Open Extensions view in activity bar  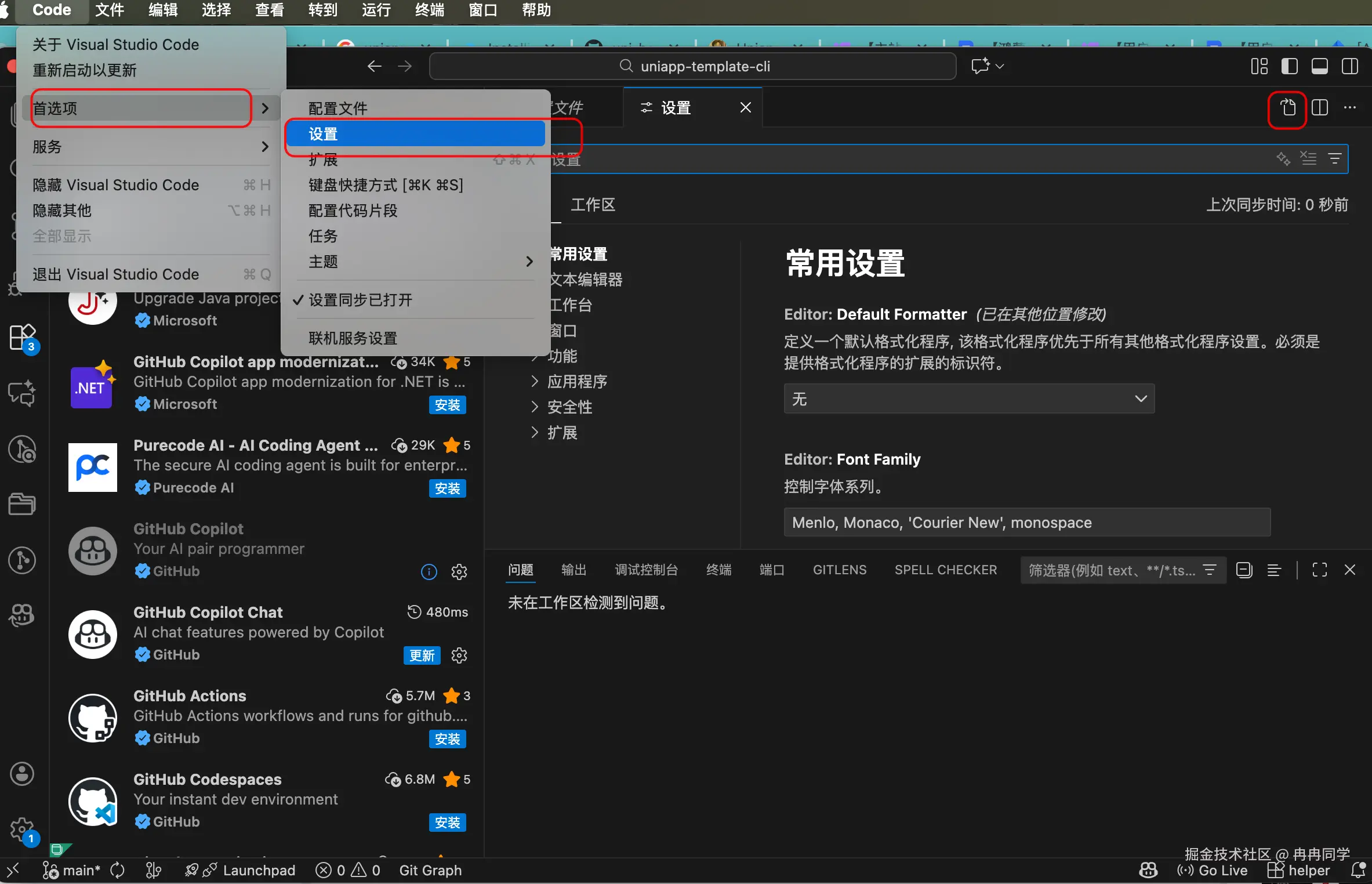tap(23, 337)
